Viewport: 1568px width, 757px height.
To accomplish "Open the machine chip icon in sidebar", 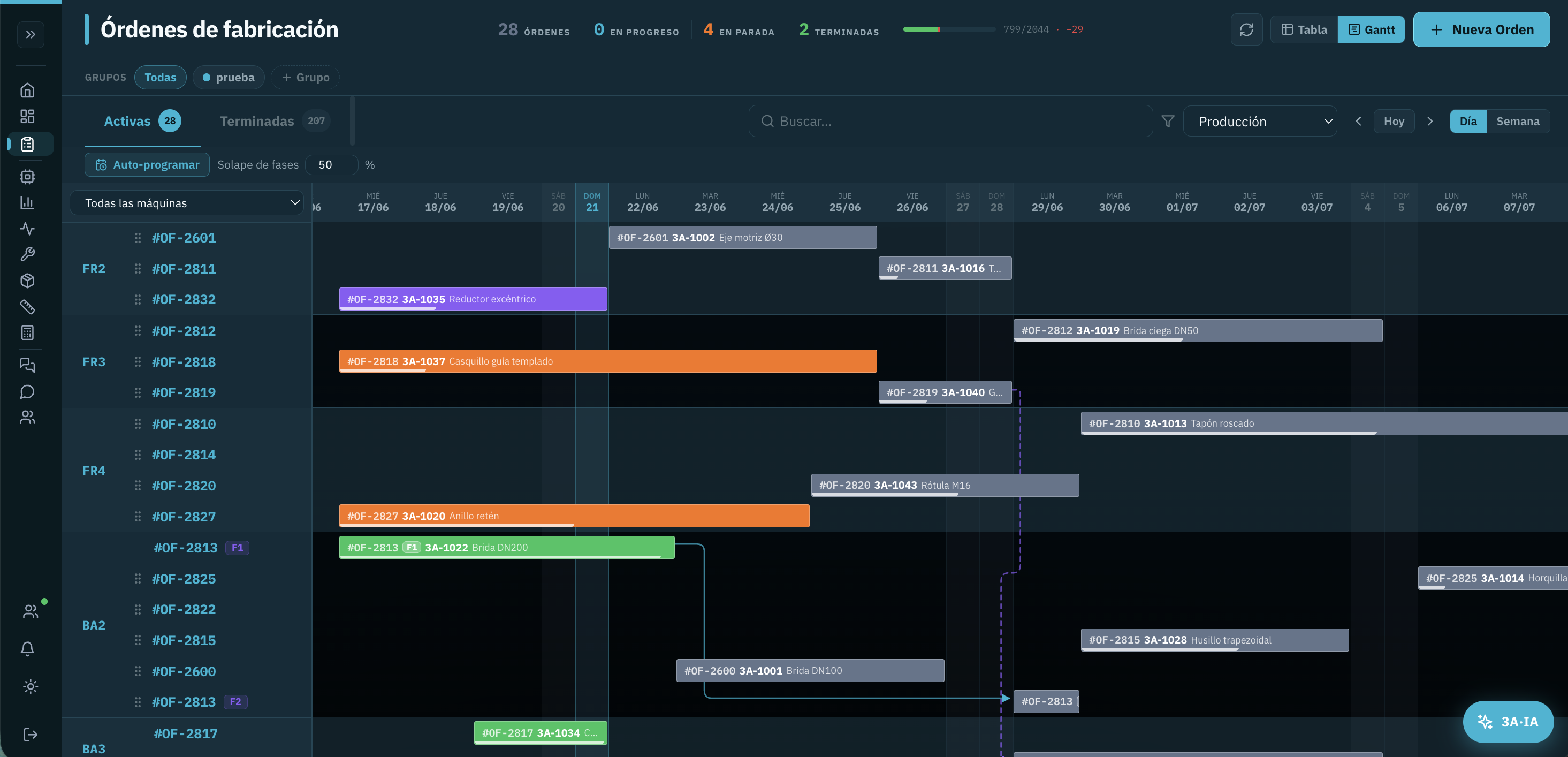I will click(x=27, y=177).
